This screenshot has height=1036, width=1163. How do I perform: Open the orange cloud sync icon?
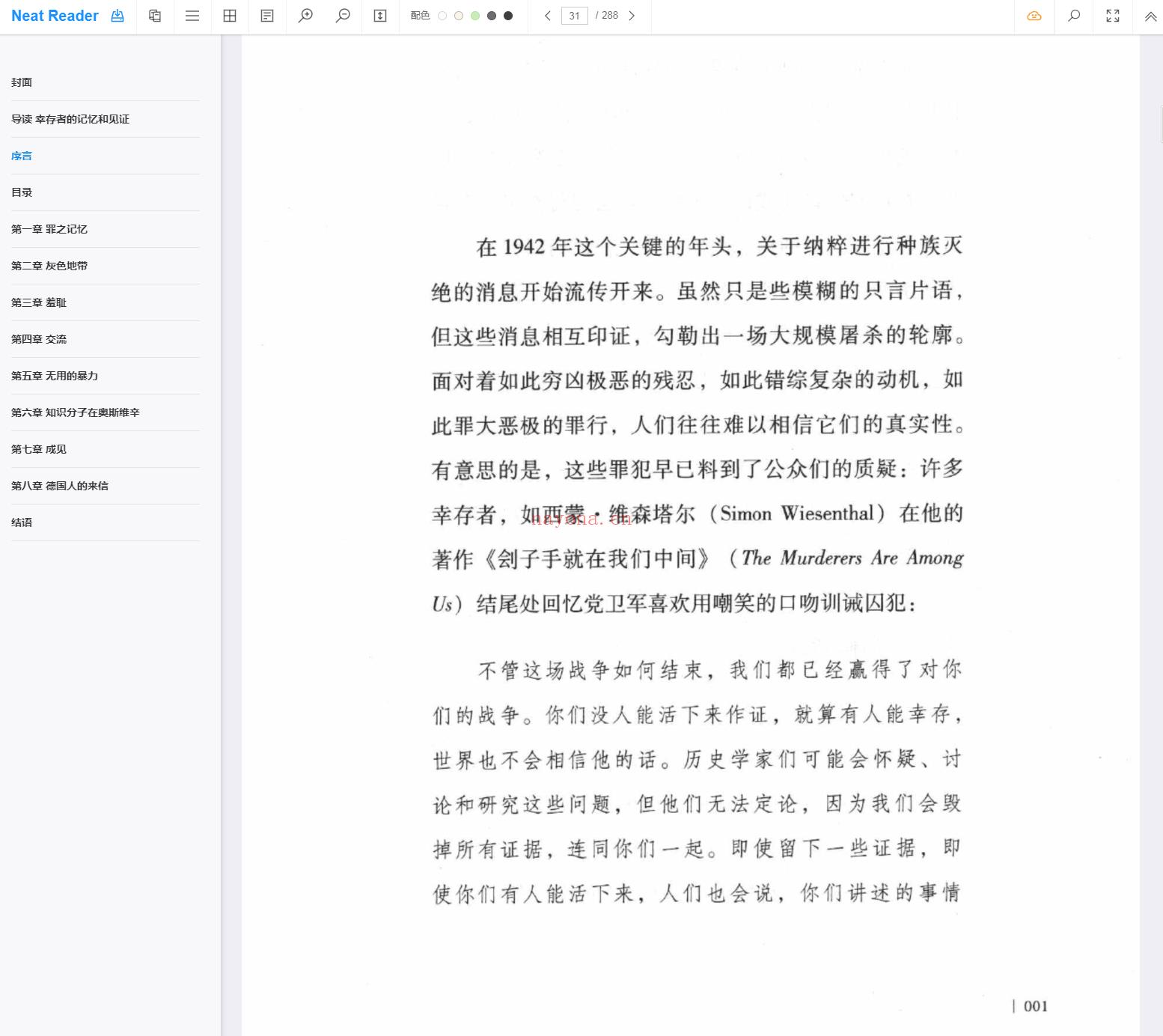[x=1034, y=16]
